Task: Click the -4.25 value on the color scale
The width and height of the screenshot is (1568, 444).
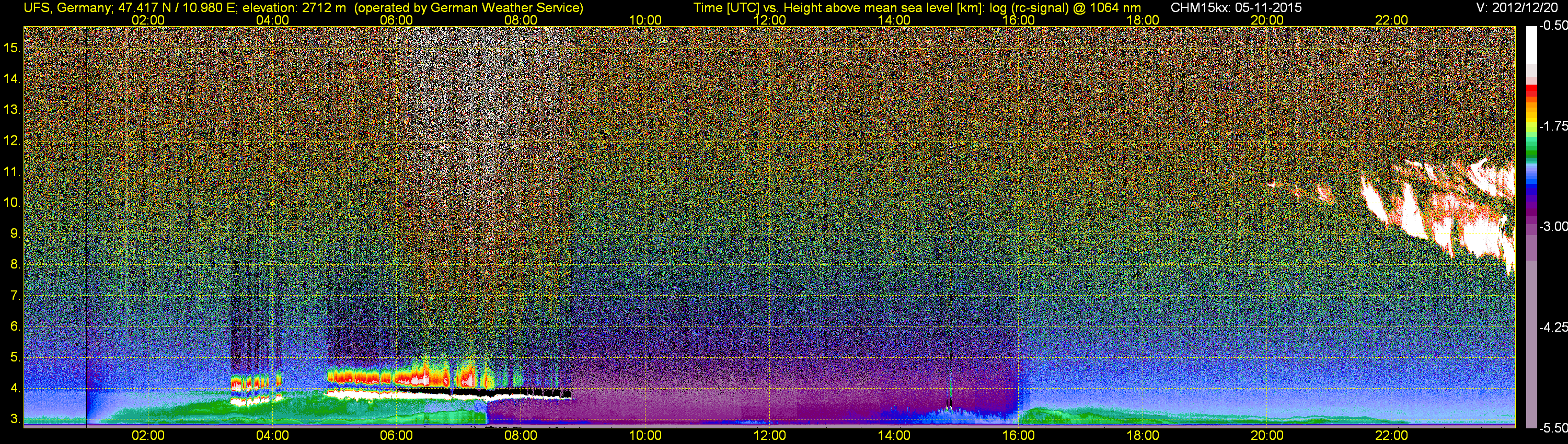Action: (x=1553, y=327)
